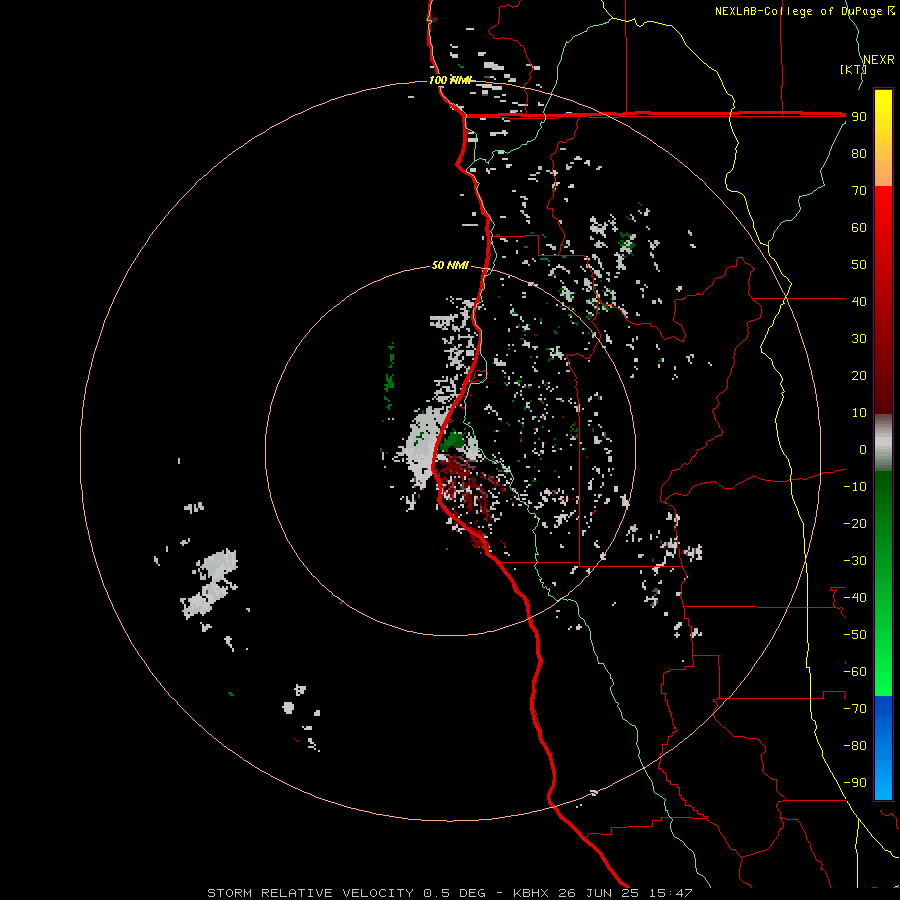Pick the gray zero-velocity segment of color bar
Viewport: 900px width, 900px height.
point(883,443)
